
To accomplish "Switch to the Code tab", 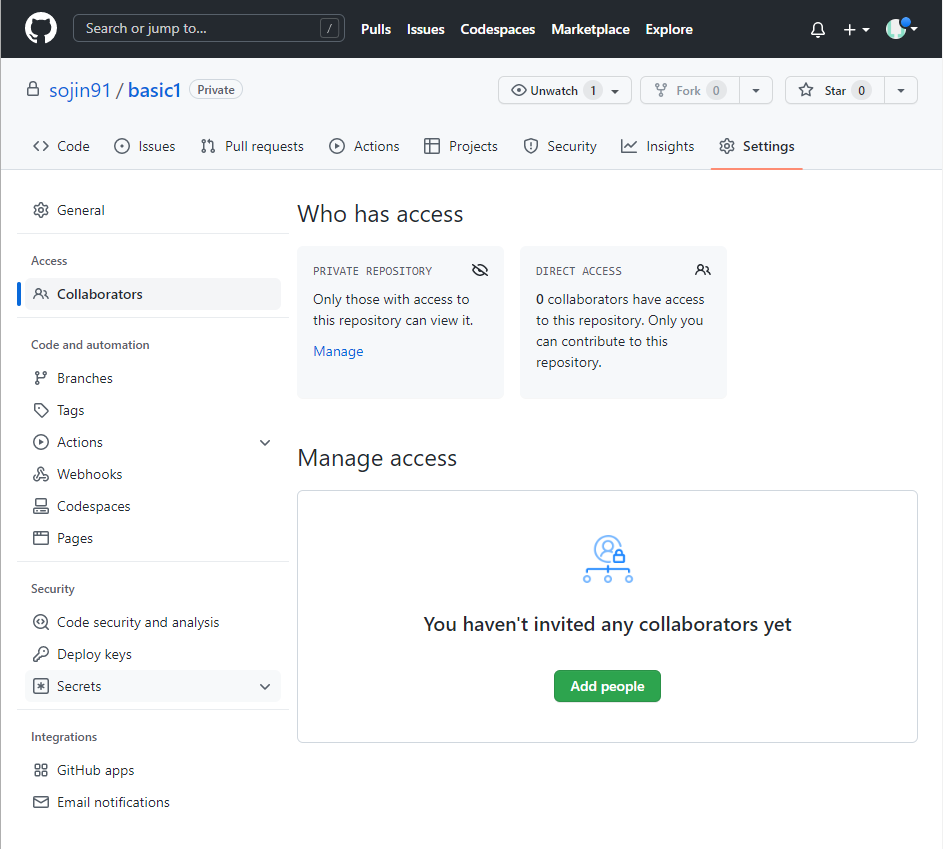I will (61, 146).
